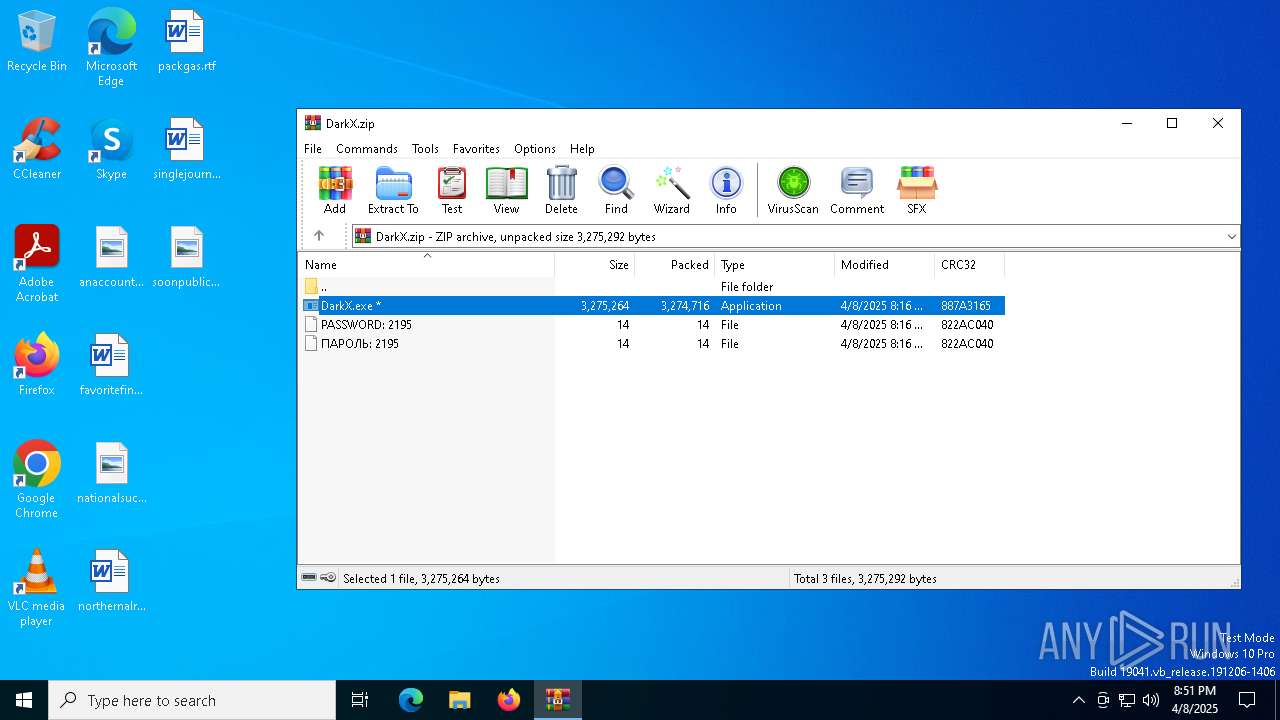The image size is (1280, 720).
Task: Open the Help menu
Action: tap(582, 149)
